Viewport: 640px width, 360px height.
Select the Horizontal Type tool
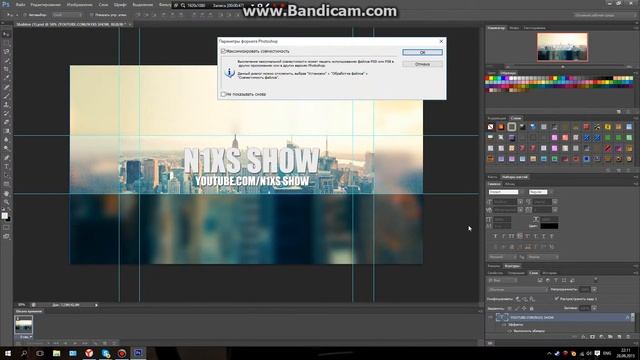(x=6, y=167)
